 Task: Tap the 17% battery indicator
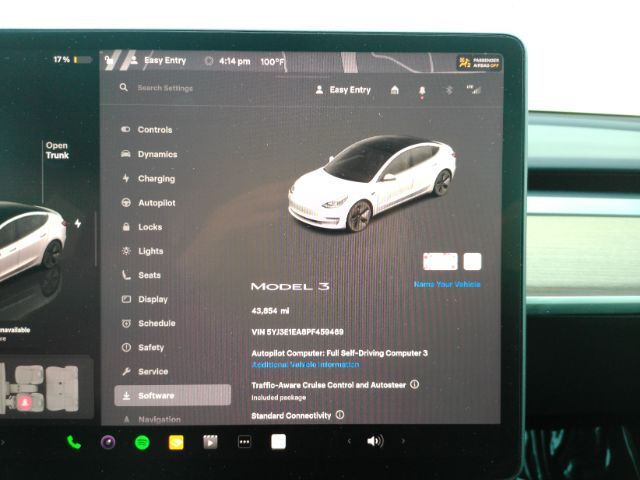(73, 60)
